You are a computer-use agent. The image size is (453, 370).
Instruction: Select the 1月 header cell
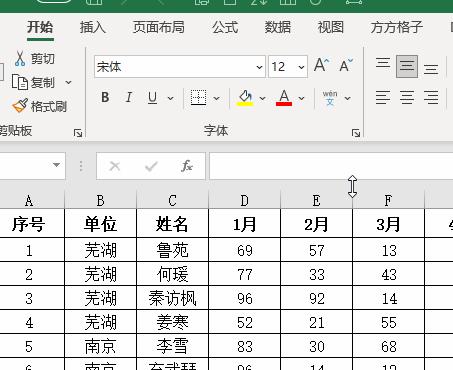point(244,224)
